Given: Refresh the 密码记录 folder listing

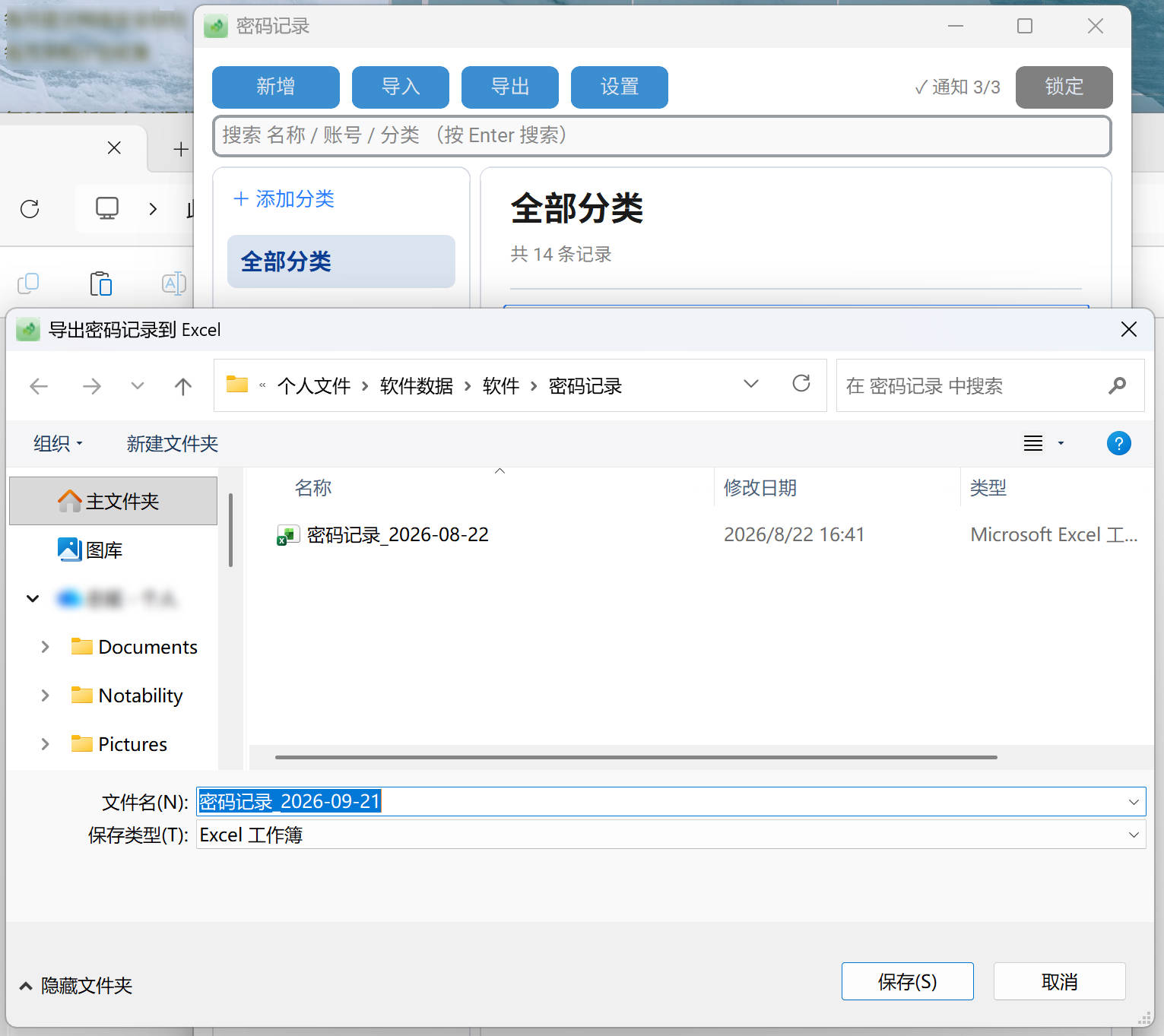Looking at the screenshot, I should pos(801,384).
